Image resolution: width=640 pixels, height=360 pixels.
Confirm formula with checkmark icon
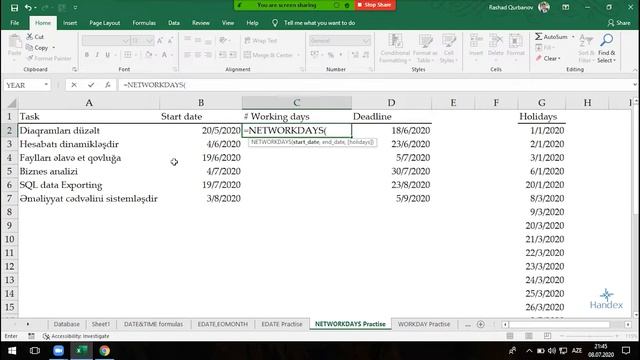pos(91,85)
